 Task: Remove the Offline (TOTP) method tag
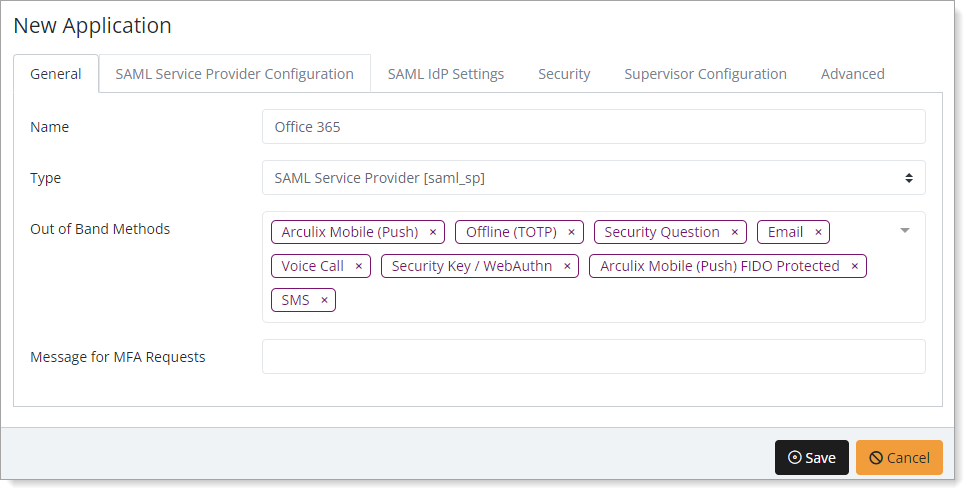[x=571, y=233]
